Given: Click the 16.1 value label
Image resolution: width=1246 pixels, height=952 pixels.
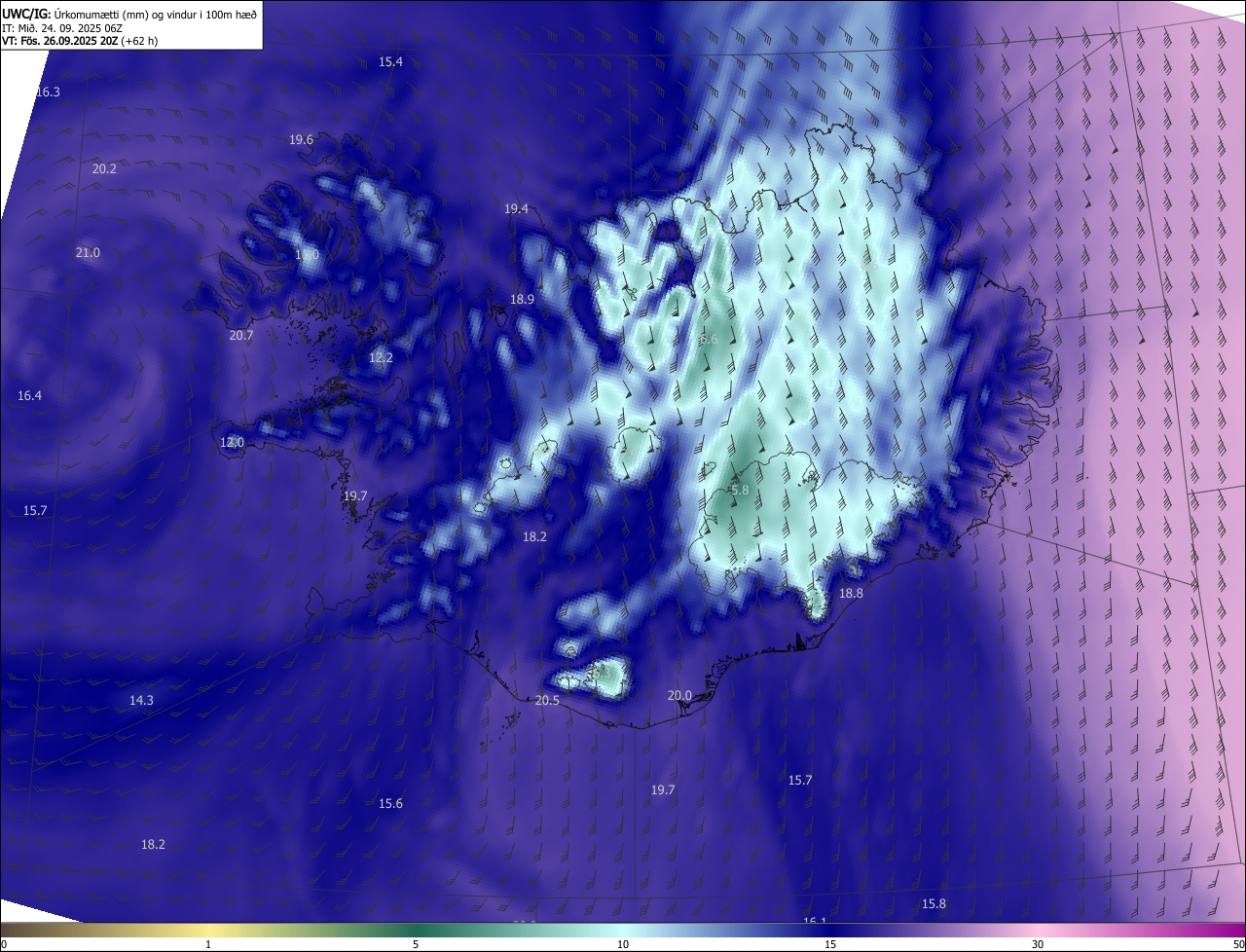Looking at the screenshot, I should click(815, 920).
